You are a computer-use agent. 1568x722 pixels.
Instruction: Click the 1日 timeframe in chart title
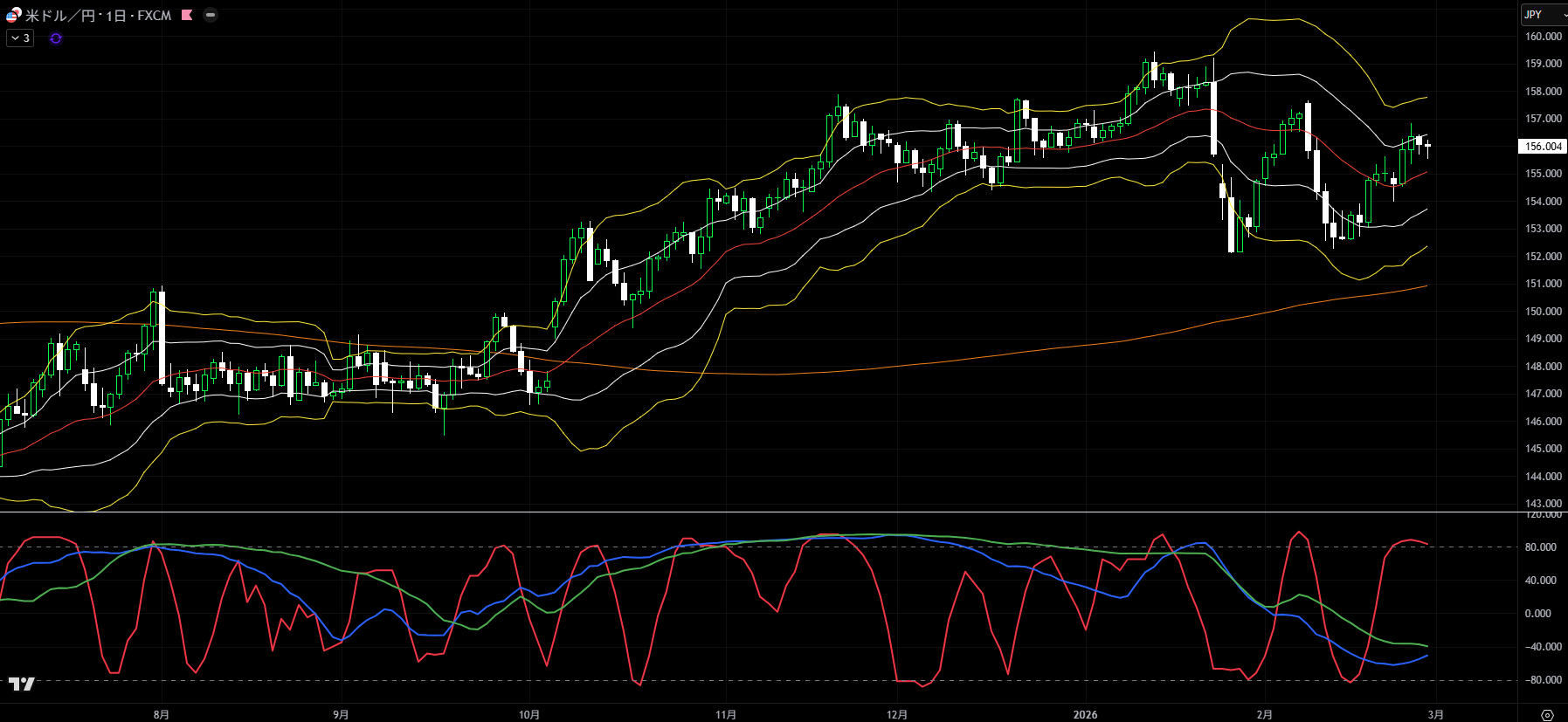(x=115, y=16)
